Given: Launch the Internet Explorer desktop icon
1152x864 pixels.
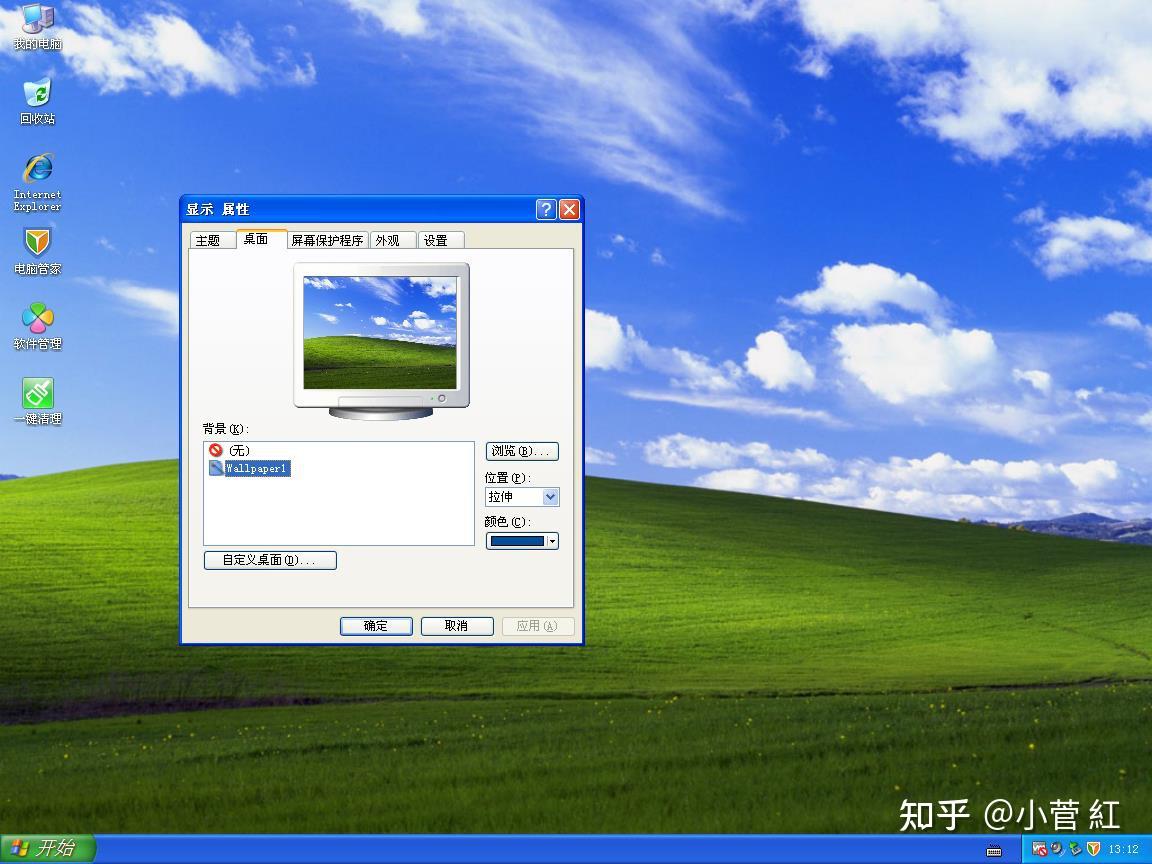Looking at the screenshot, I should [37, 182].
